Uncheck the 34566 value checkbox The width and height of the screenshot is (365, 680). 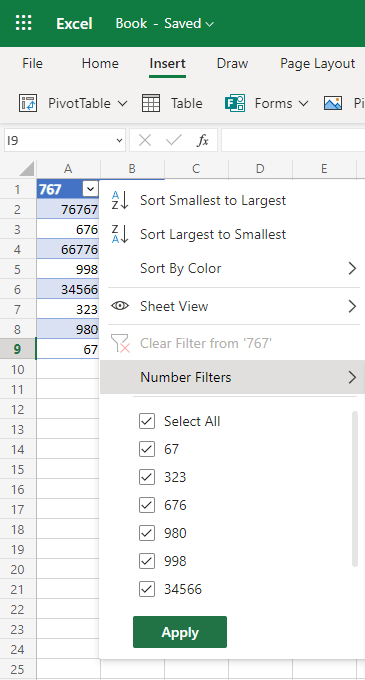coord(147,589)
